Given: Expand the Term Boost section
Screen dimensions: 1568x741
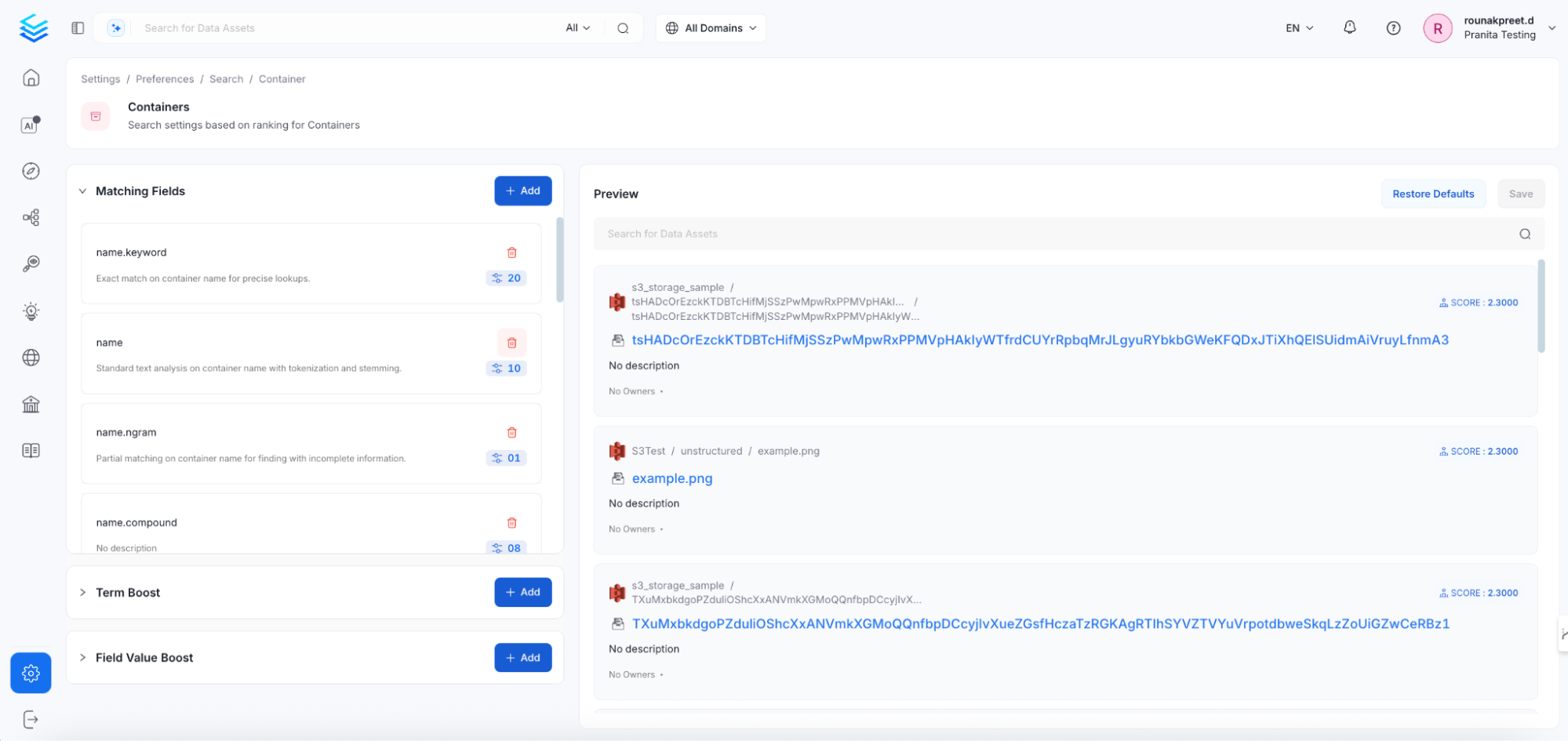Looking at the screenshot, I should 82,592.
